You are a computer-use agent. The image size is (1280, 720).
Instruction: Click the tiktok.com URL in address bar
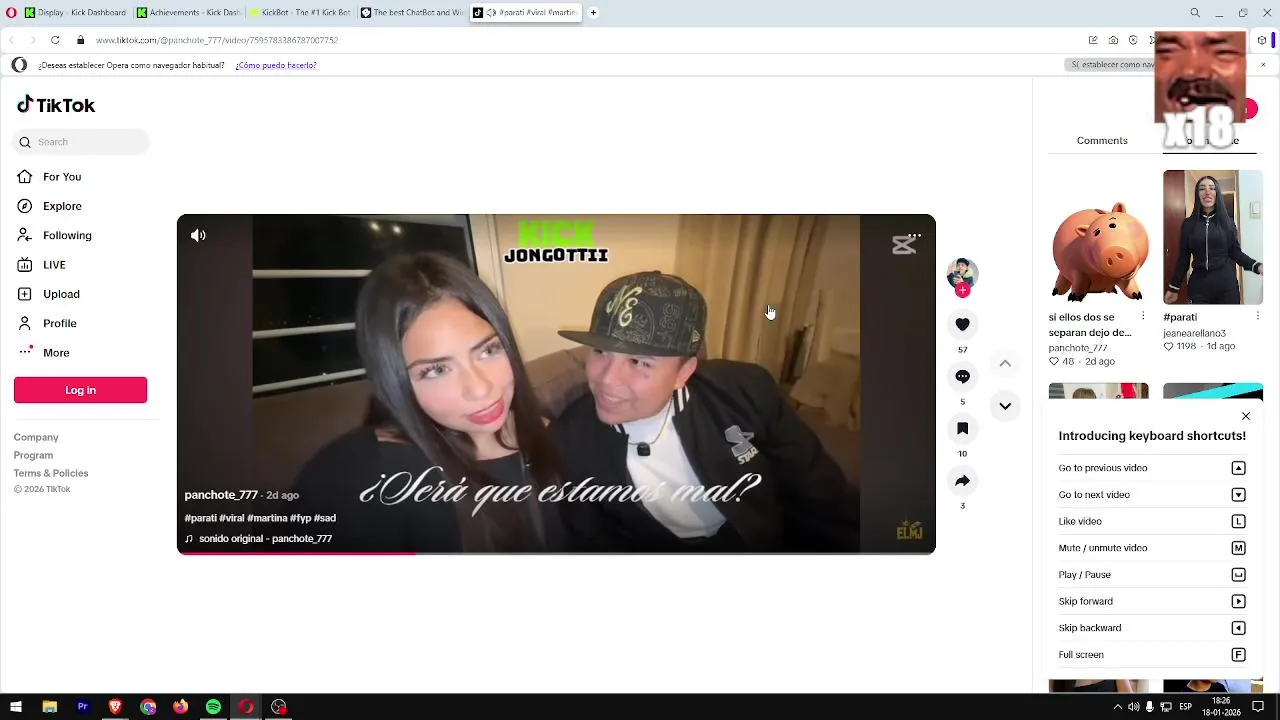217,40
